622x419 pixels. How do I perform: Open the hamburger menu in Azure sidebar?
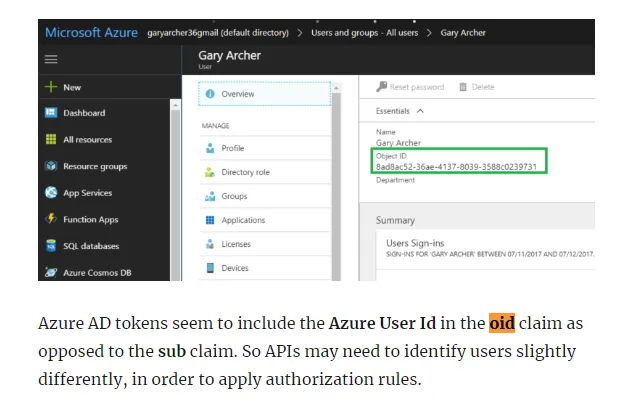coord(51,59)
